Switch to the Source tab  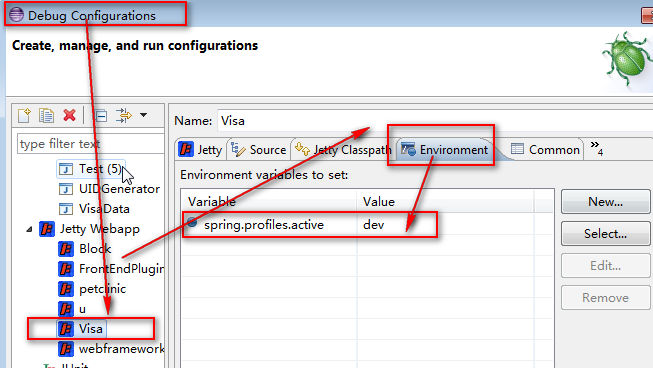[259, 149]
